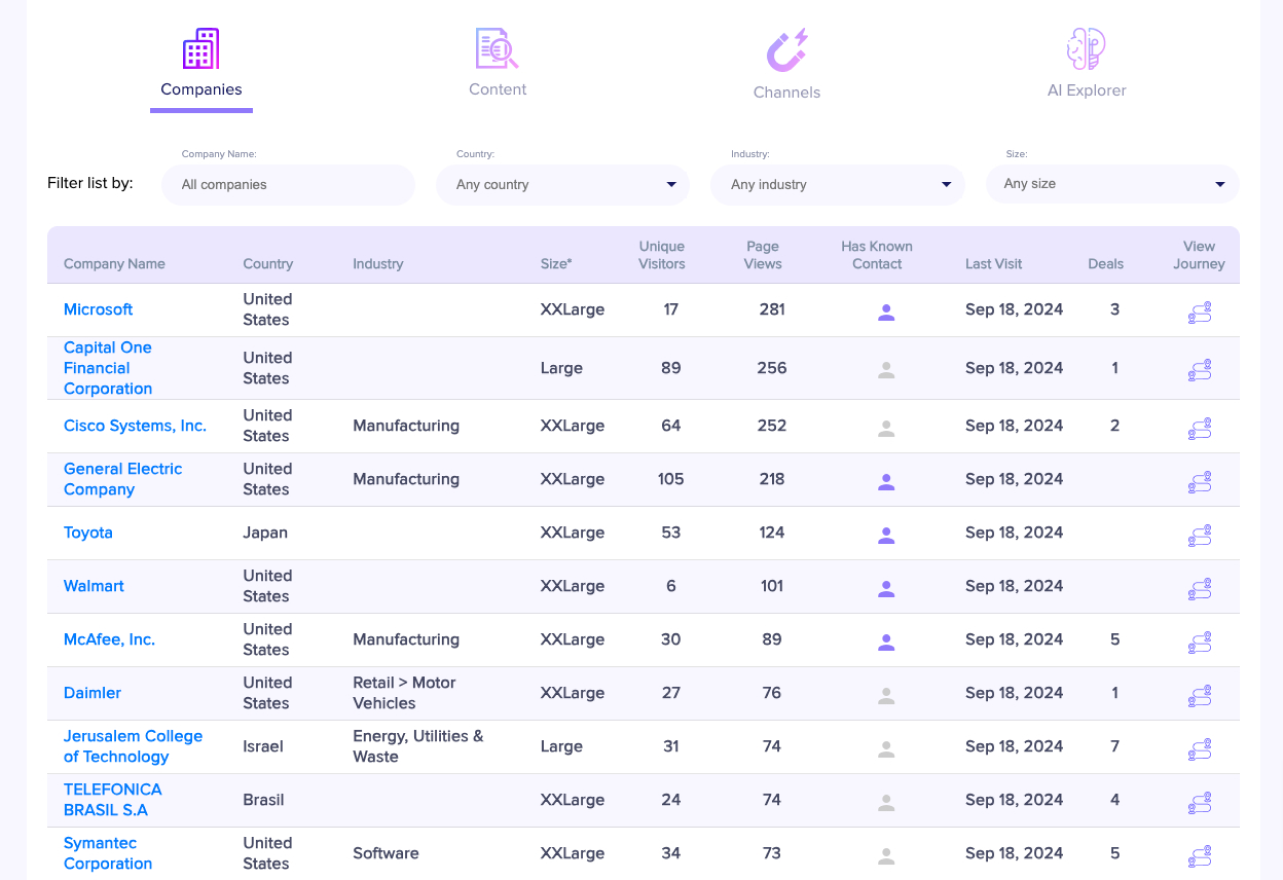Sort by Last Visit column header
Screen dimensions: 1283x880
click(x=993, y=264)
